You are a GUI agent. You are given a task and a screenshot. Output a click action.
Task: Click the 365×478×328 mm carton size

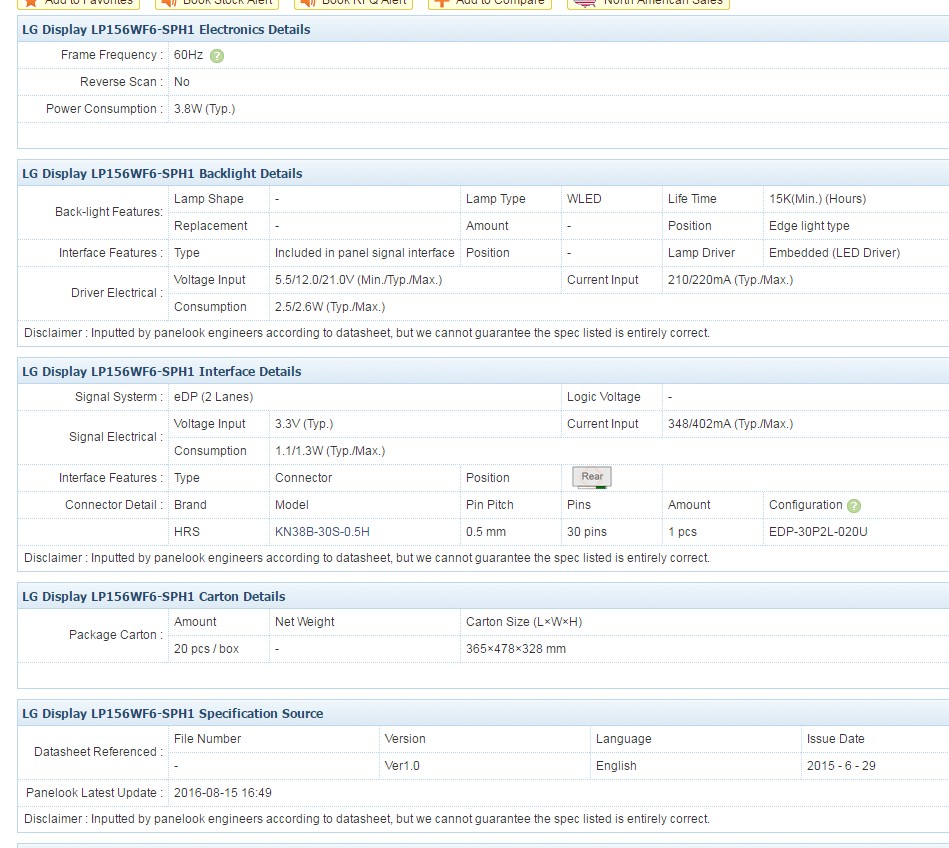tap(516, 649)
